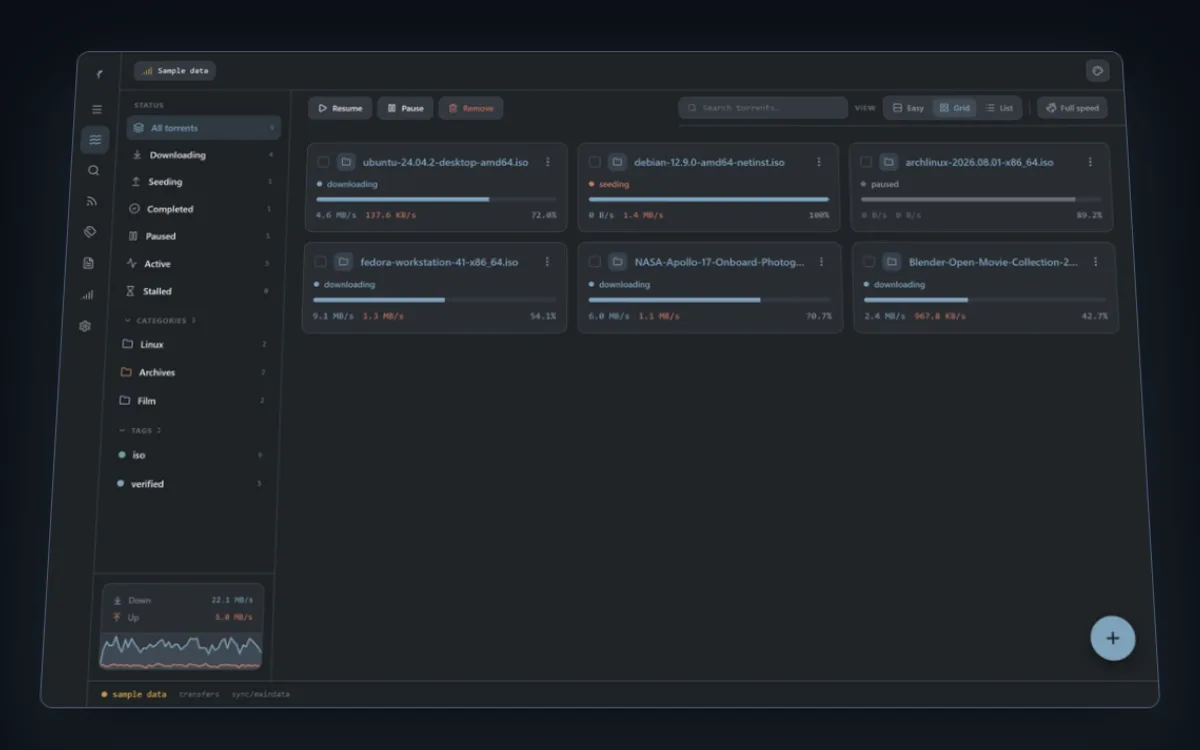Open the RSS feed icon in left rail
Screen dimensions: 1200x750
92,201
